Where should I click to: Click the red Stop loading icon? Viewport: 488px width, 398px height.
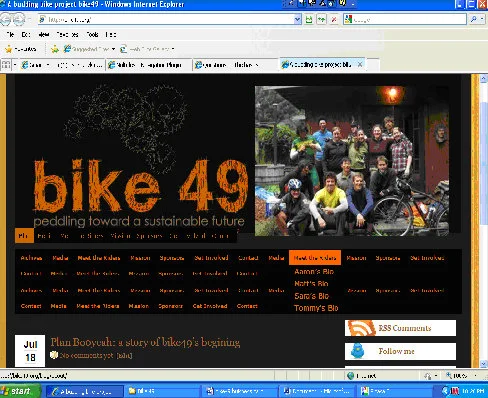click(334, 20)
